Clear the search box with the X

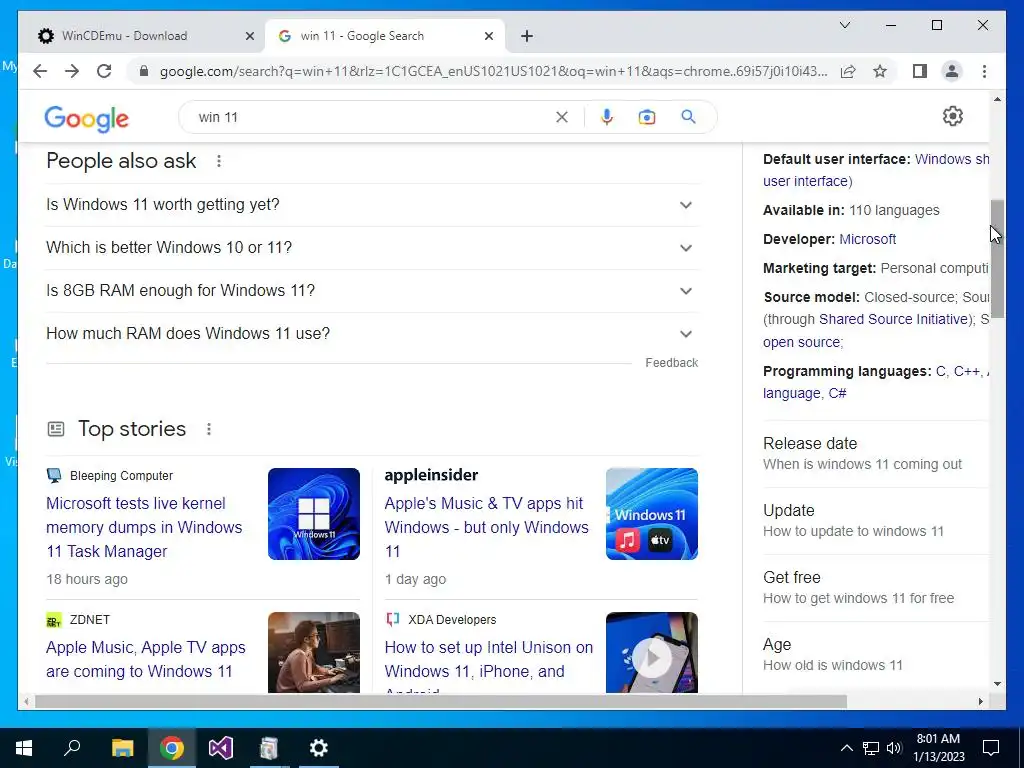point(562,117)
